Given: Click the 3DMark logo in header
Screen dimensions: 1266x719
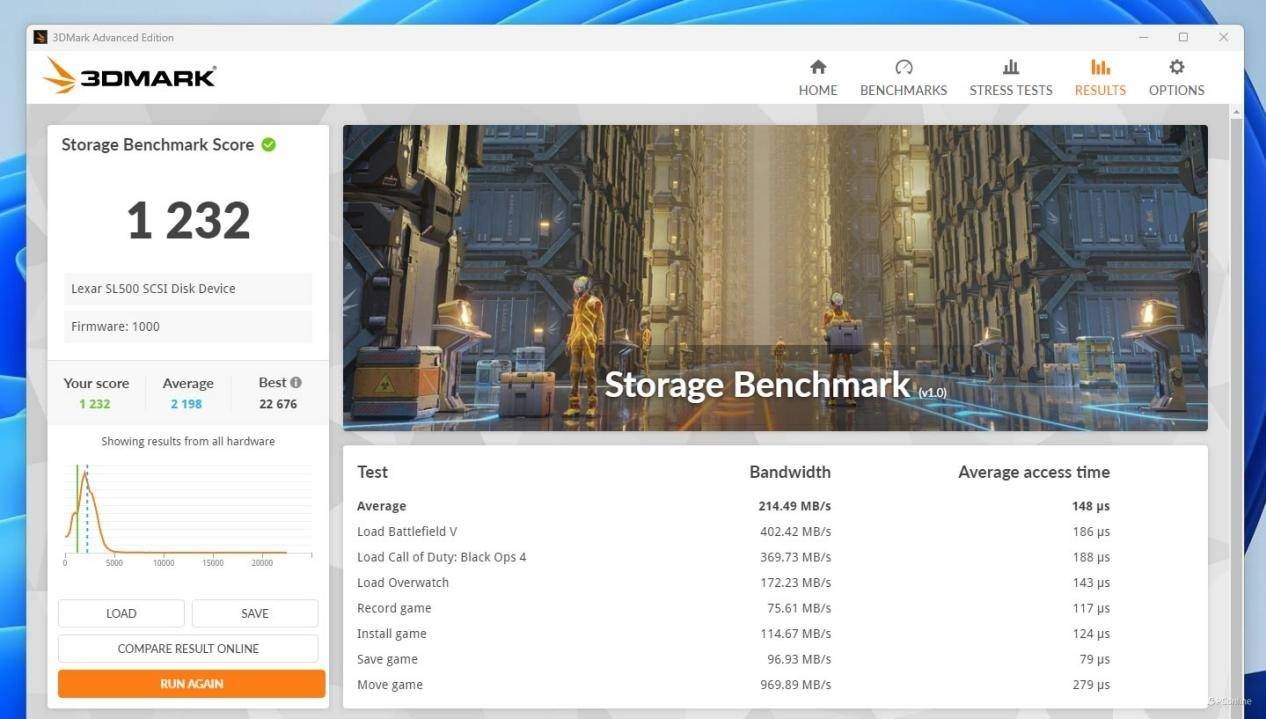Looking at the screenshot, I should point(130,76).
